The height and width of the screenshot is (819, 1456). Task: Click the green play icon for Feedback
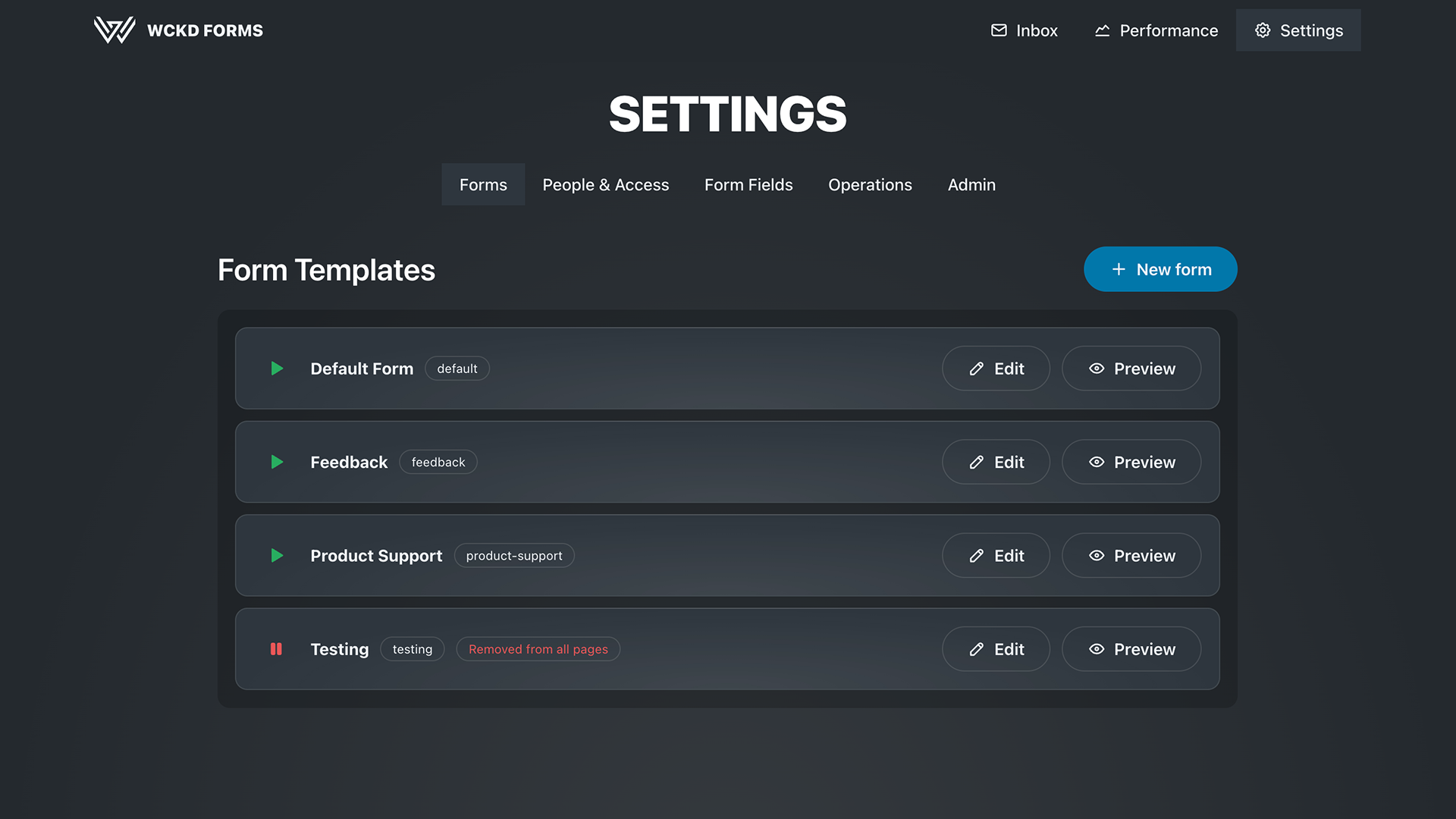[277, 462]
